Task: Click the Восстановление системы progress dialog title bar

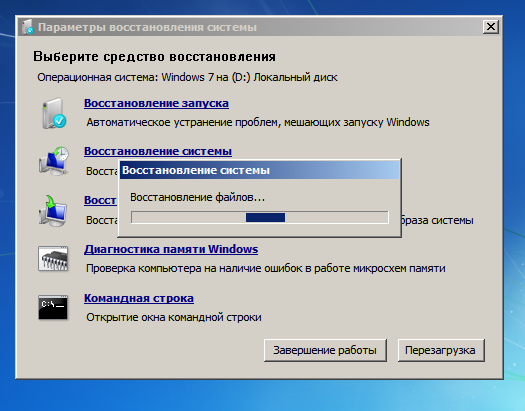Action: 260,170
